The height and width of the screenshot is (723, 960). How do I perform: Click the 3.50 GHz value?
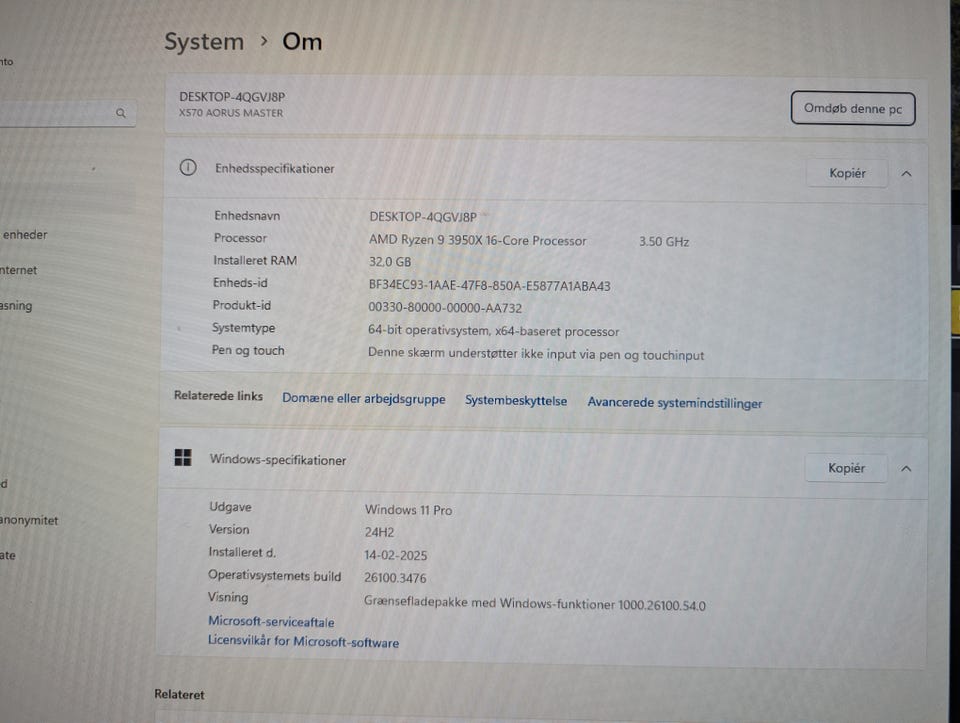664,242
